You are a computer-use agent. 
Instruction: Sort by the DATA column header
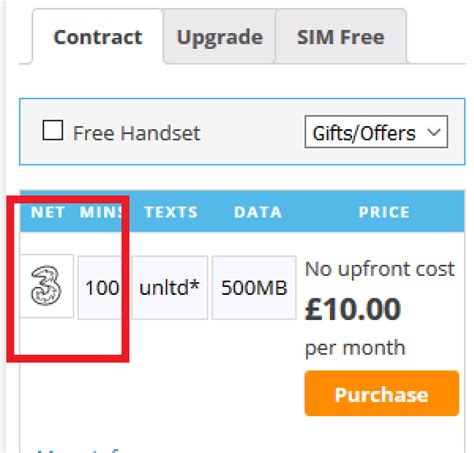(x=258, y=212)
